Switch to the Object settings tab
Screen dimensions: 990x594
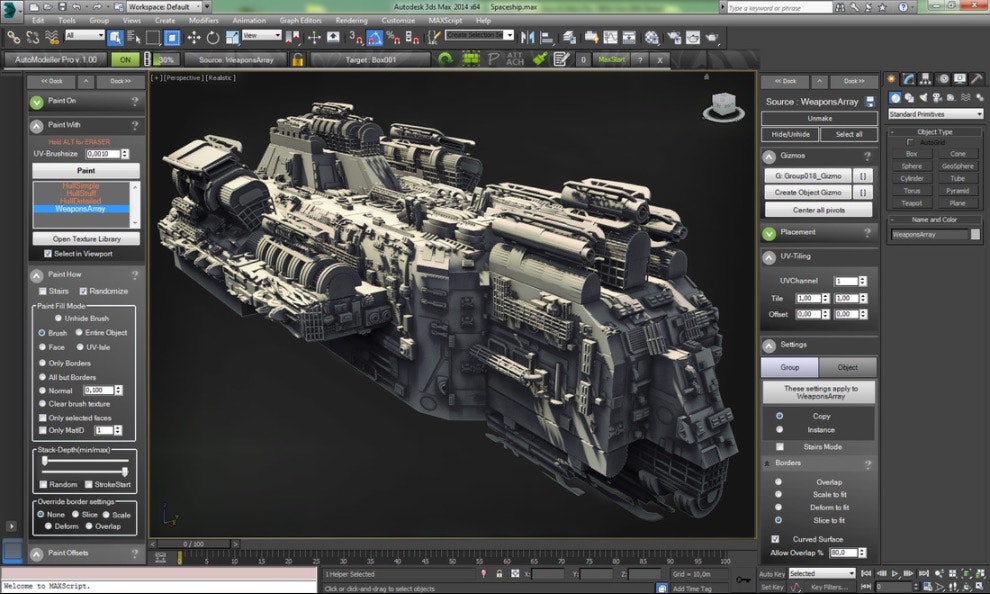click(x=849, y=367)
